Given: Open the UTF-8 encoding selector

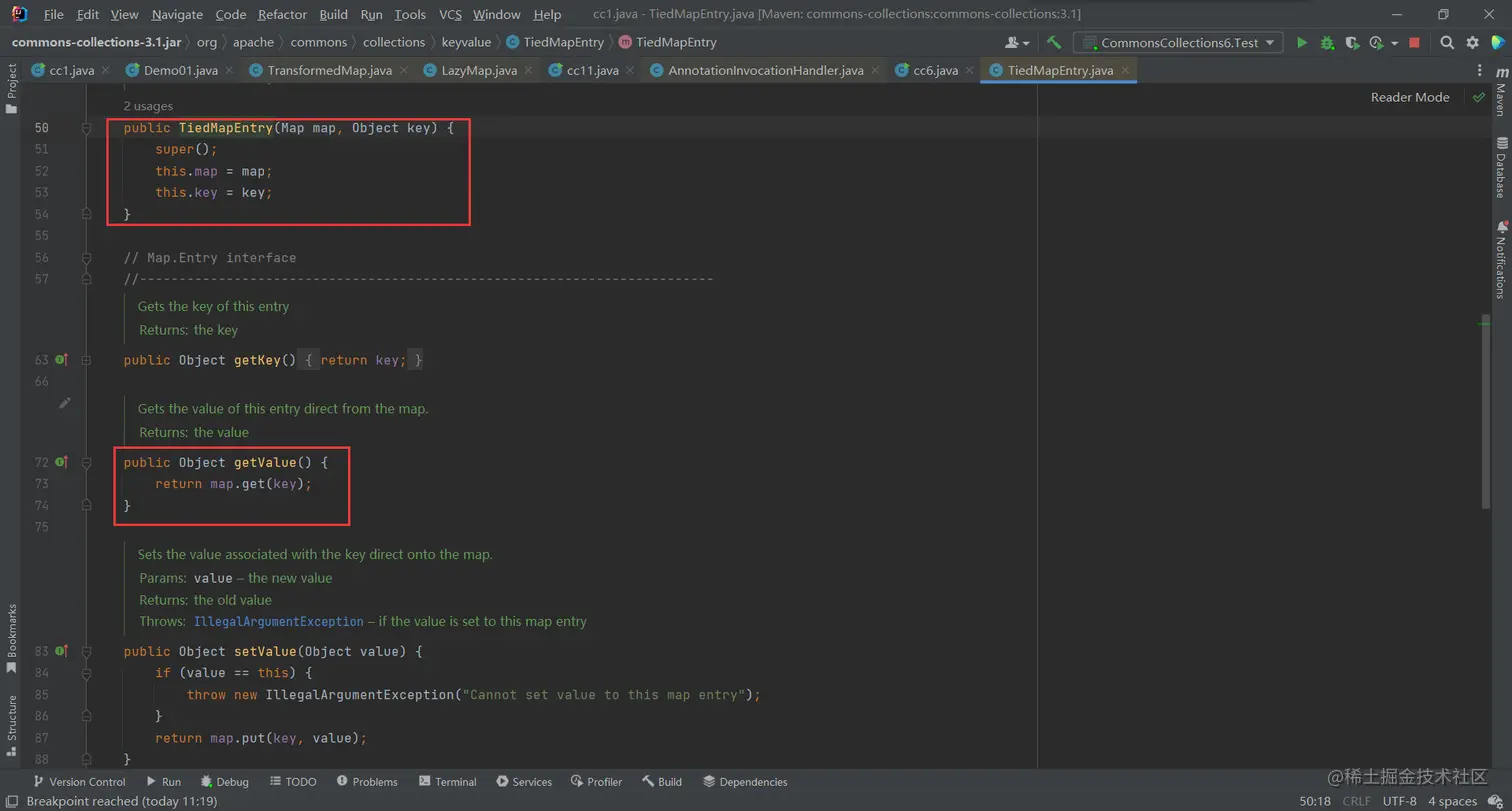Looking at the screenshot, I should click(1398, 801).
